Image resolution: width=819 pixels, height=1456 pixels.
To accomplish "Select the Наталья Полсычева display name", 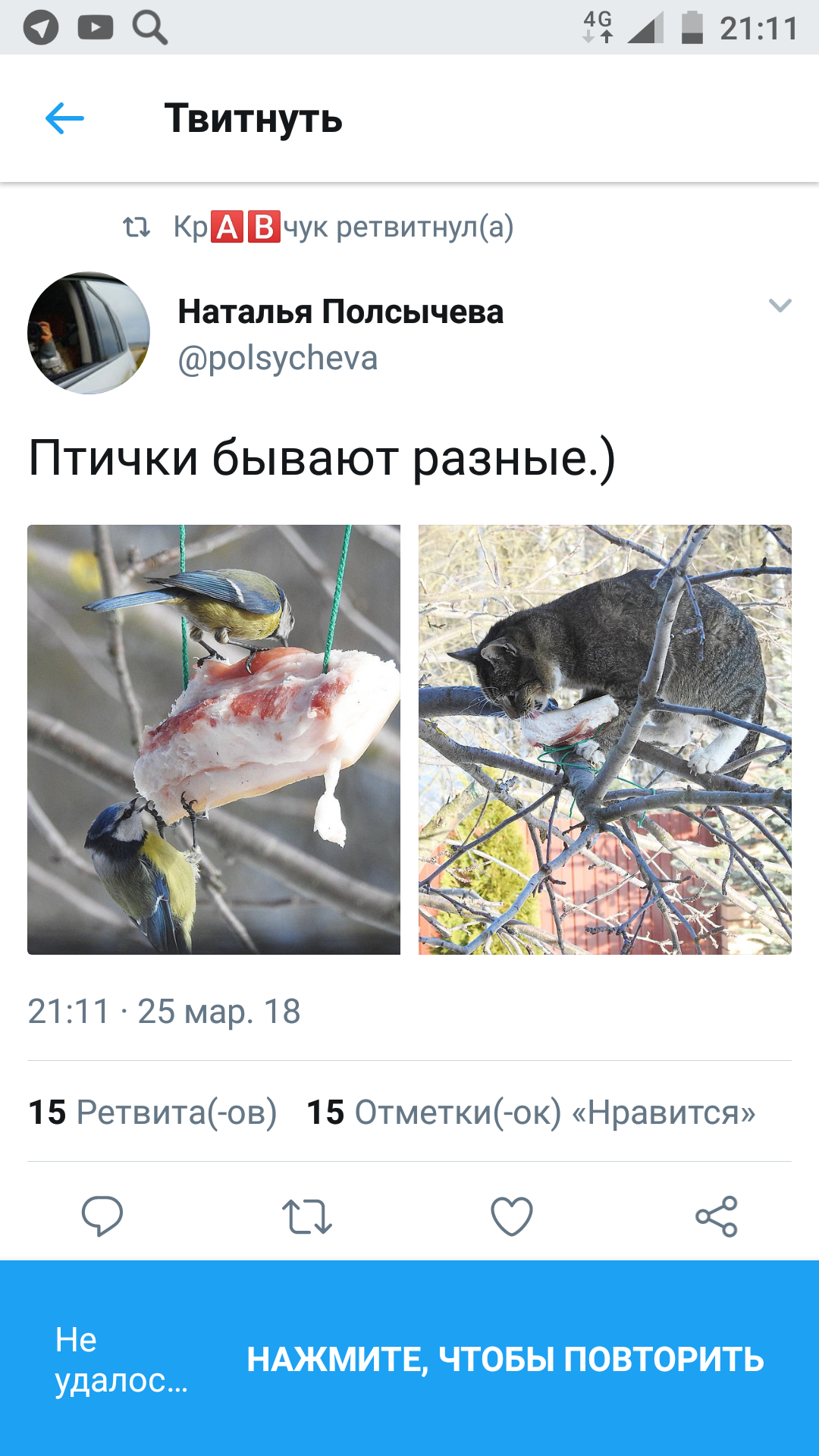I will (340, 312).
